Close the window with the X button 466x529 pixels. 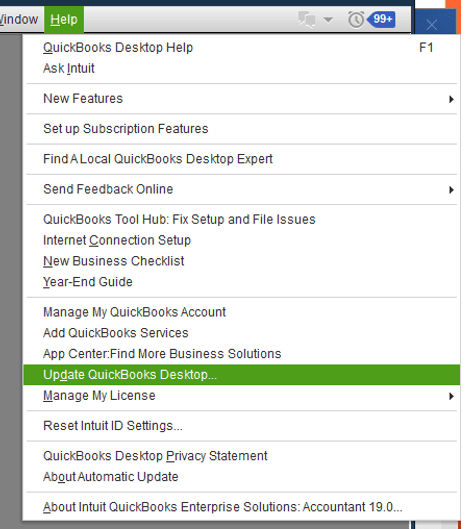[432, 24]
